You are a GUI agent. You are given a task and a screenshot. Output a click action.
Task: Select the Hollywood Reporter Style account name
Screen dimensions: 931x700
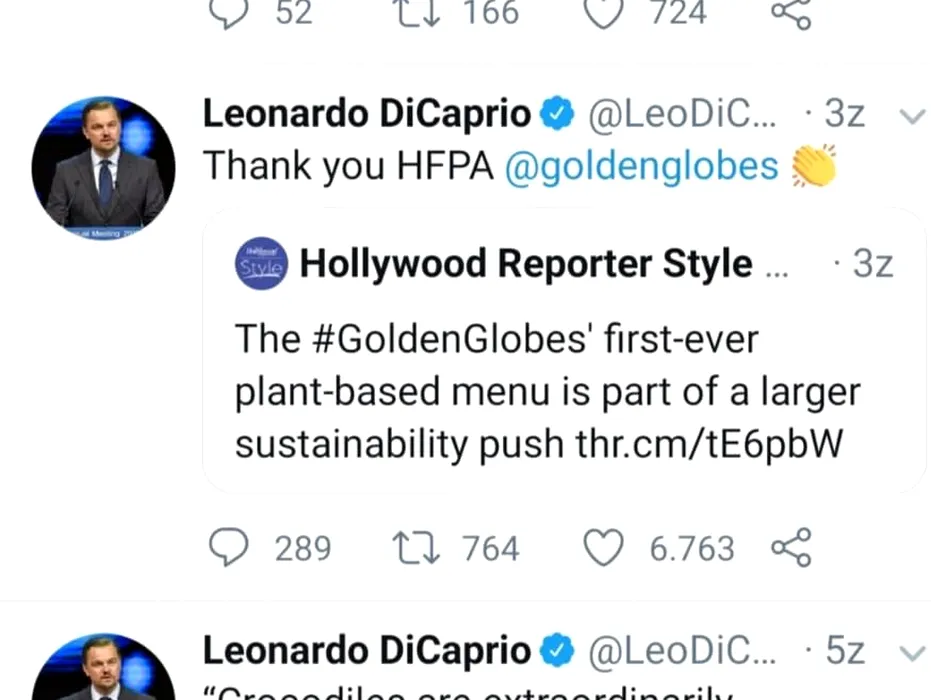(x=526, y=263)
